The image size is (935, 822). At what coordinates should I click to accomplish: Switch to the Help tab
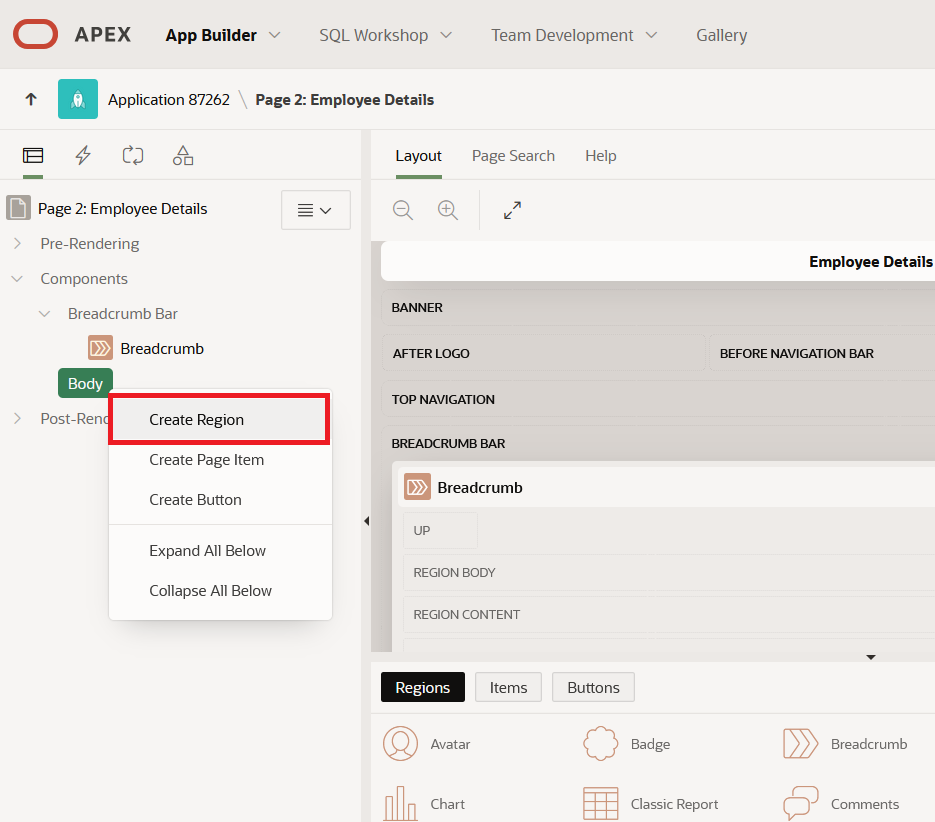[x=600, y=156]
